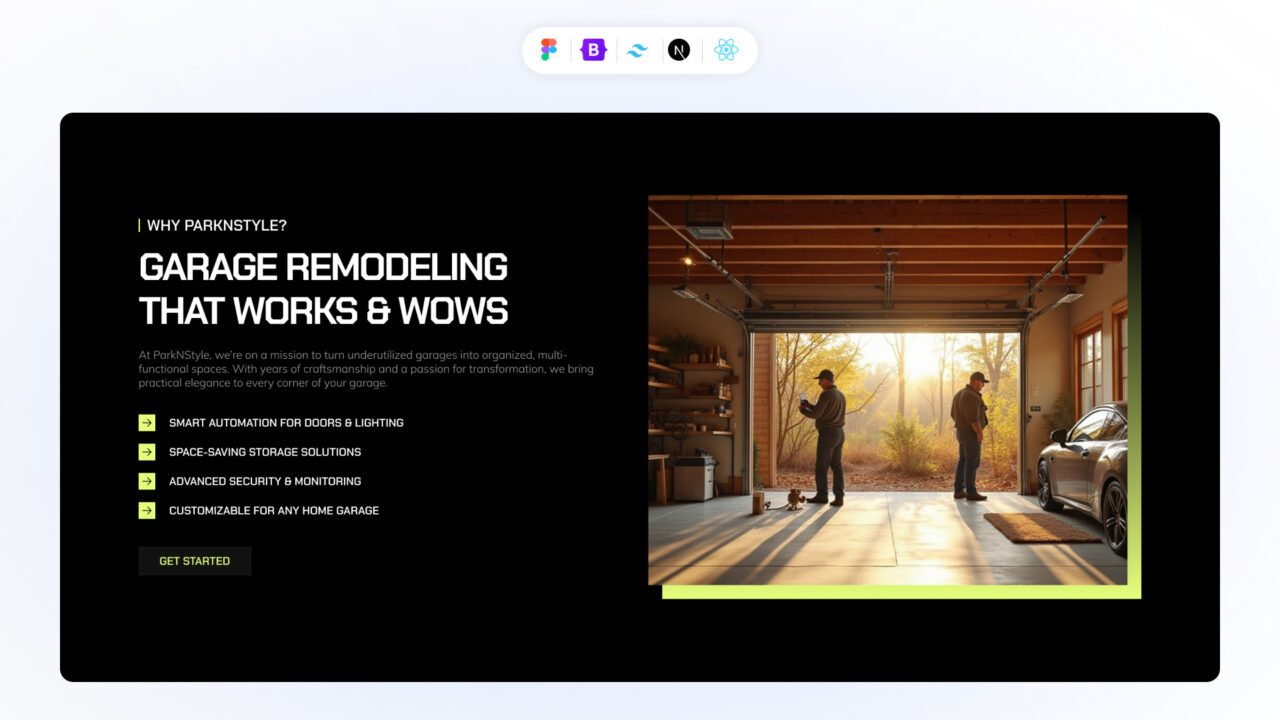Select the arrow icon next to Customizable feature
The image size is (1280, 720).
(146, 510)
